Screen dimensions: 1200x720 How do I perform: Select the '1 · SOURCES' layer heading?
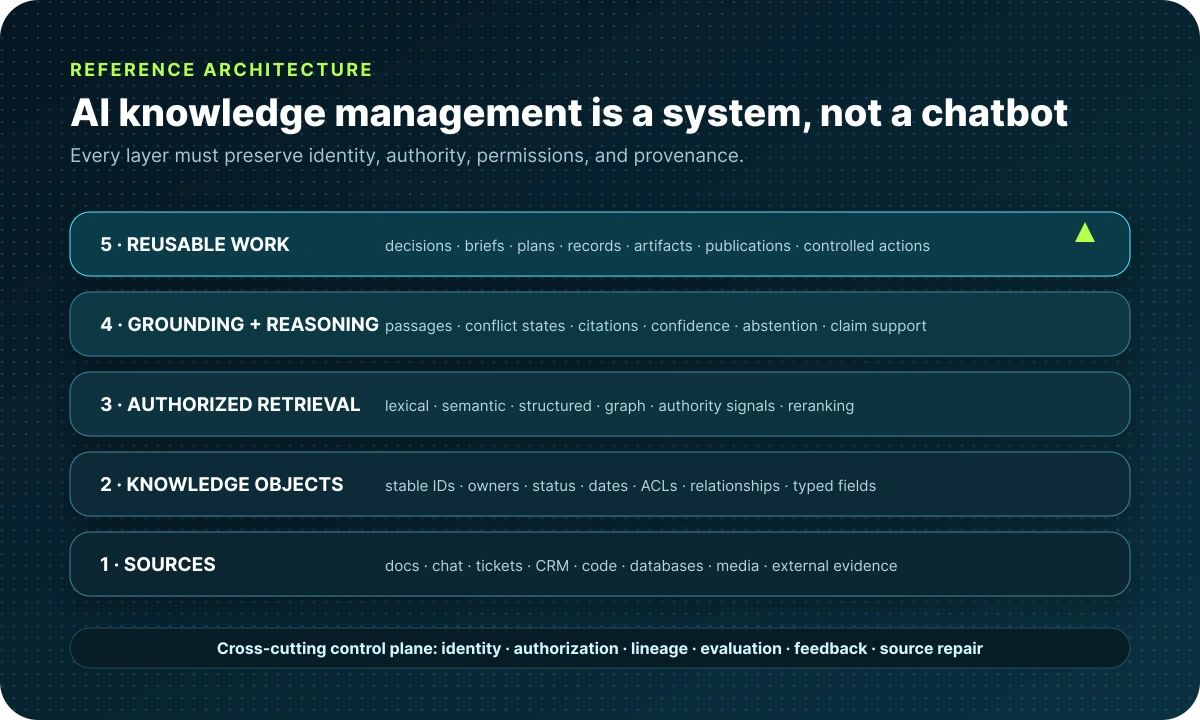(158, 564)
